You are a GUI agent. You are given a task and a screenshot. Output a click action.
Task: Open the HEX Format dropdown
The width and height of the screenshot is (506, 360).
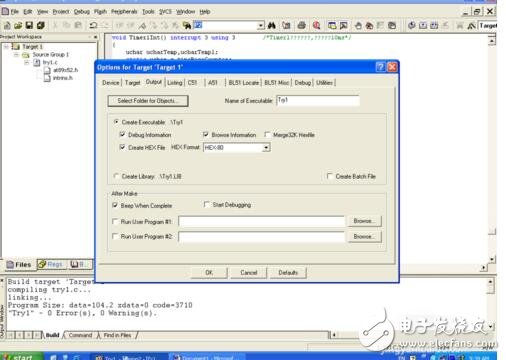(266, 148)
